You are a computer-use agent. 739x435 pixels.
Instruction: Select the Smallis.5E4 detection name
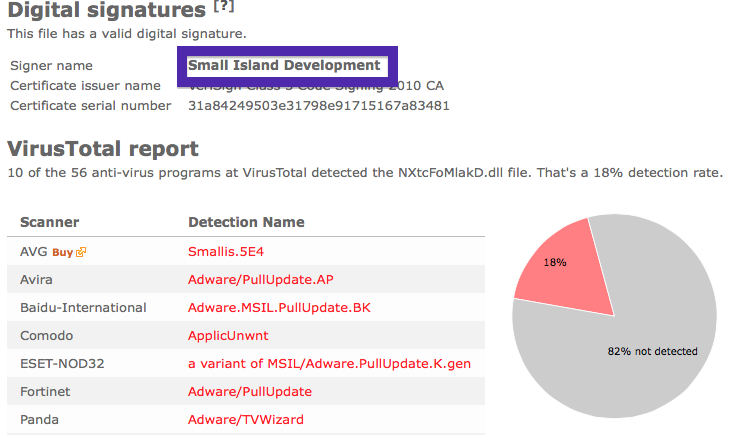pyautogui.click(x=226, y=252)
